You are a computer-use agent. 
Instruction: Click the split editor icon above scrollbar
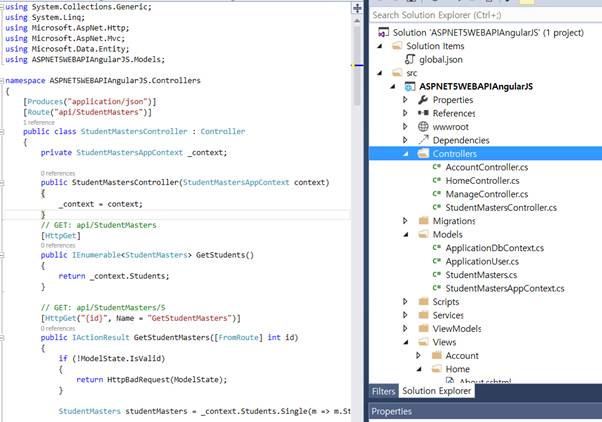pos(357,8)
